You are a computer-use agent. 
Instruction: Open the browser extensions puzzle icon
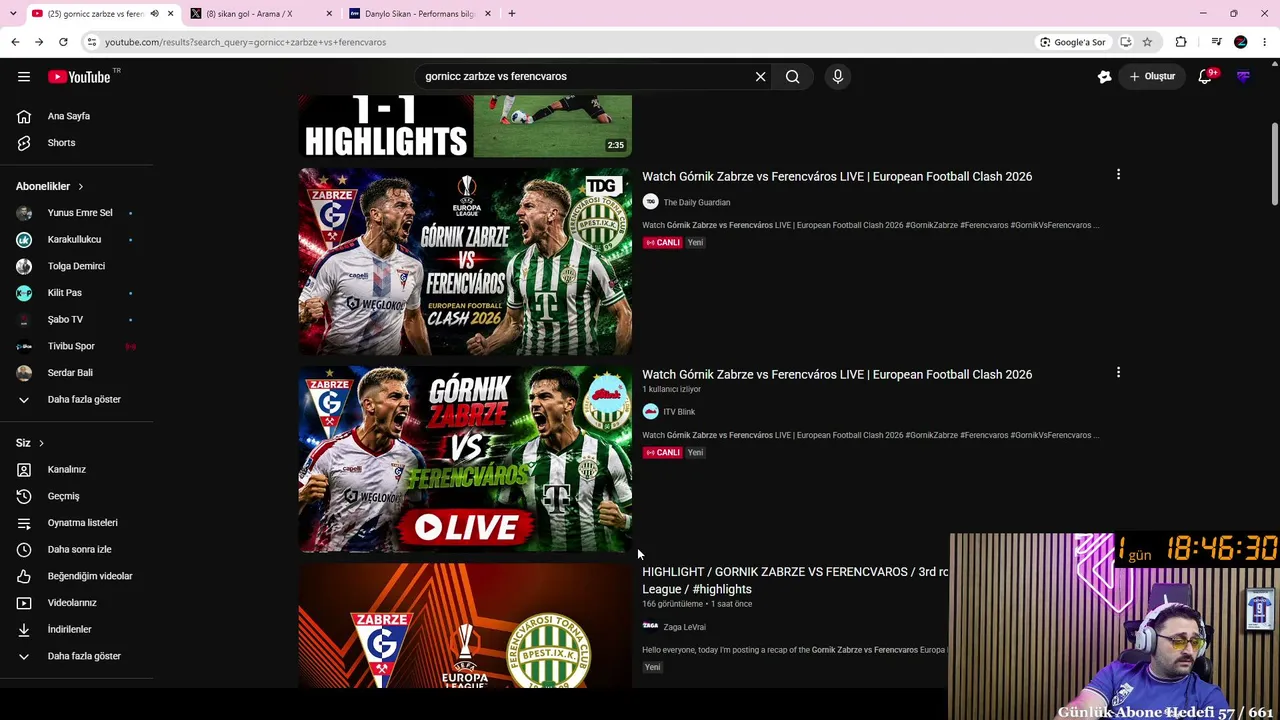click(1181, 42)
